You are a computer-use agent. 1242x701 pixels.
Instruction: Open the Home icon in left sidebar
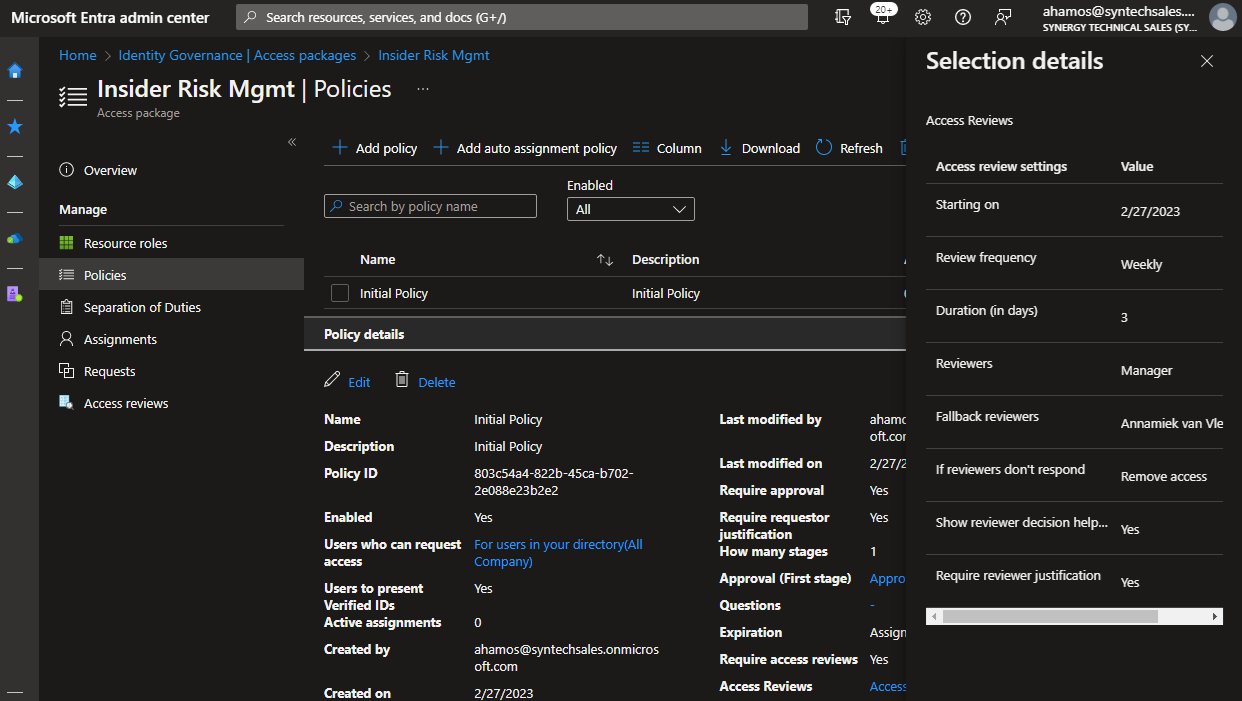(x=14, y=71)
